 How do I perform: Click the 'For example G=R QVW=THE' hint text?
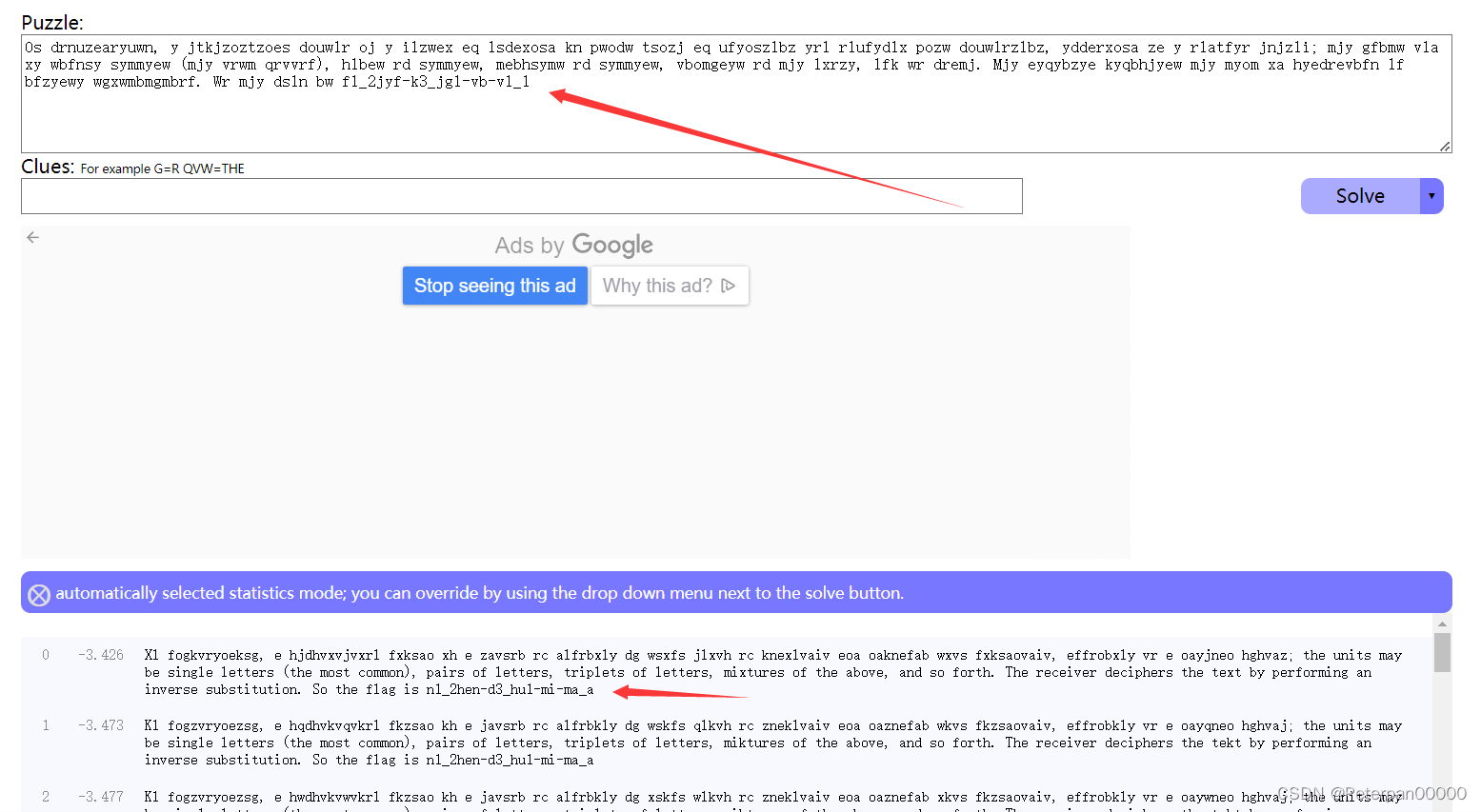[x=163, y=168]
